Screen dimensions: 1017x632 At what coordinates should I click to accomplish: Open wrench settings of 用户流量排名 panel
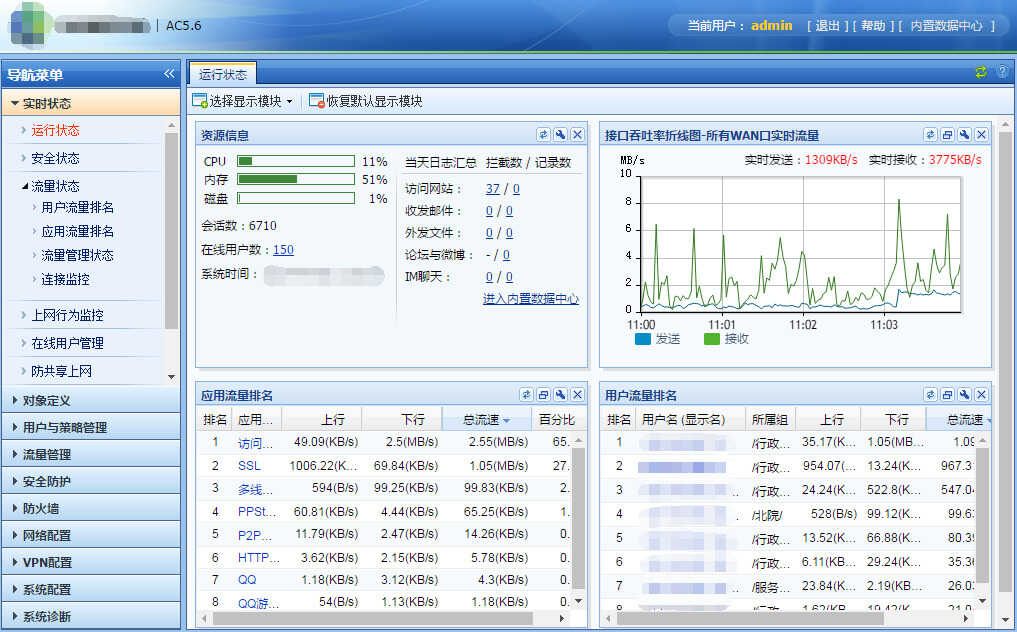click(964, 395)
